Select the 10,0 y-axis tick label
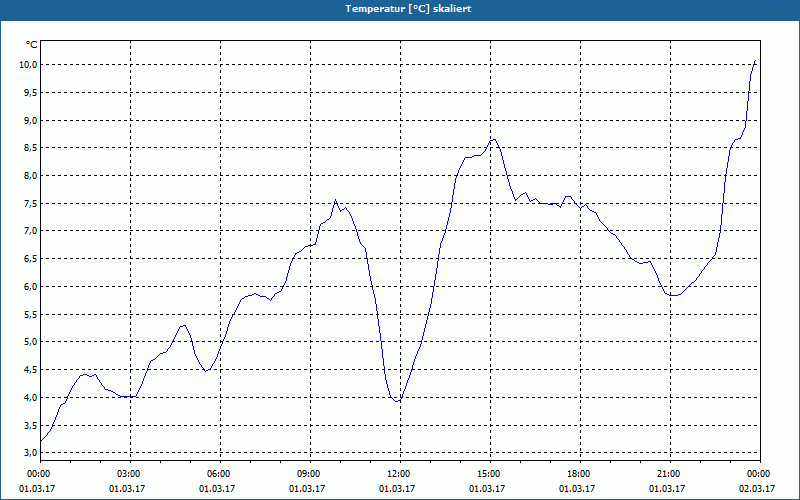The height and width of the screenshot is (500, 800). [x=28, y=64]
